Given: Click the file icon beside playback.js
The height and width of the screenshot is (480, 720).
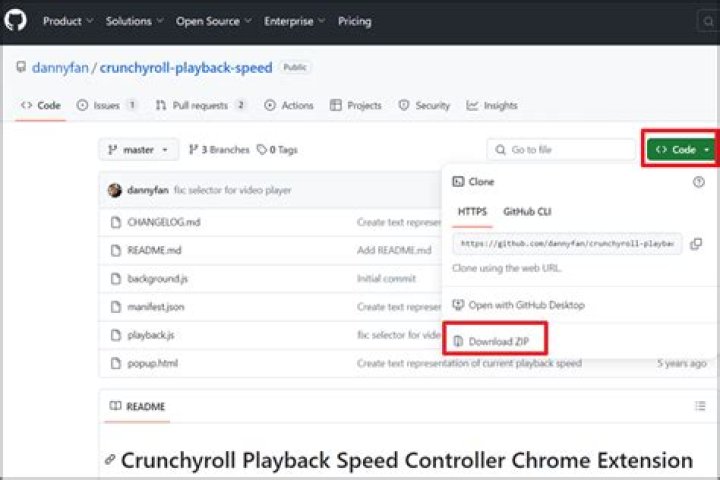Looking at the screenshot, I should (116, 335).
